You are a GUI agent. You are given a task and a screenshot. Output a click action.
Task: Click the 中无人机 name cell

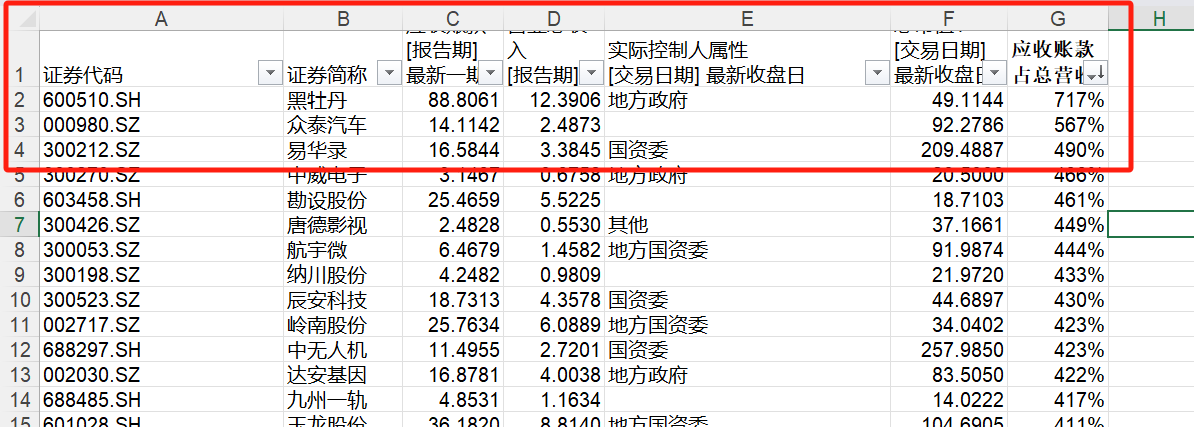tap(343, 351)
